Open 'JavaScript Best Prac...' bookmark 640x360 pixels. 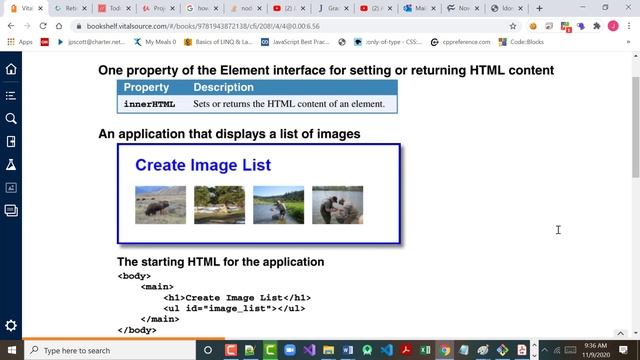coord(295,42)
